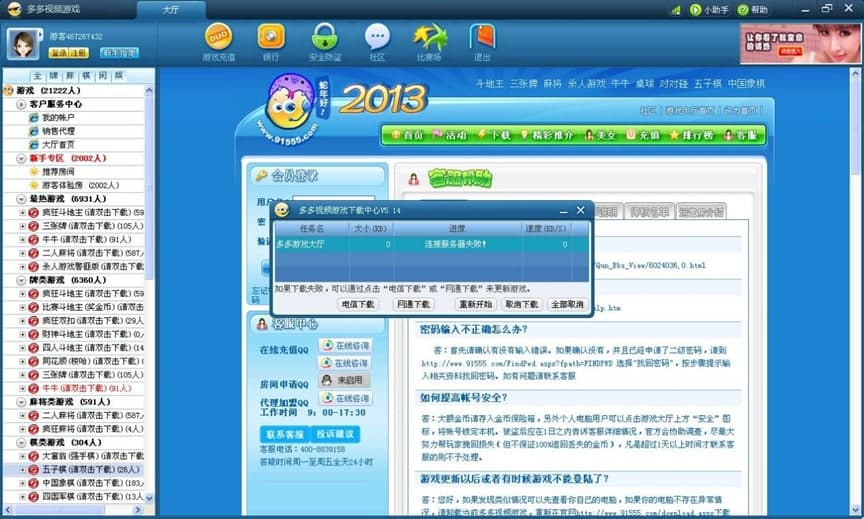Minimize the download center dialog

[563, 211]
